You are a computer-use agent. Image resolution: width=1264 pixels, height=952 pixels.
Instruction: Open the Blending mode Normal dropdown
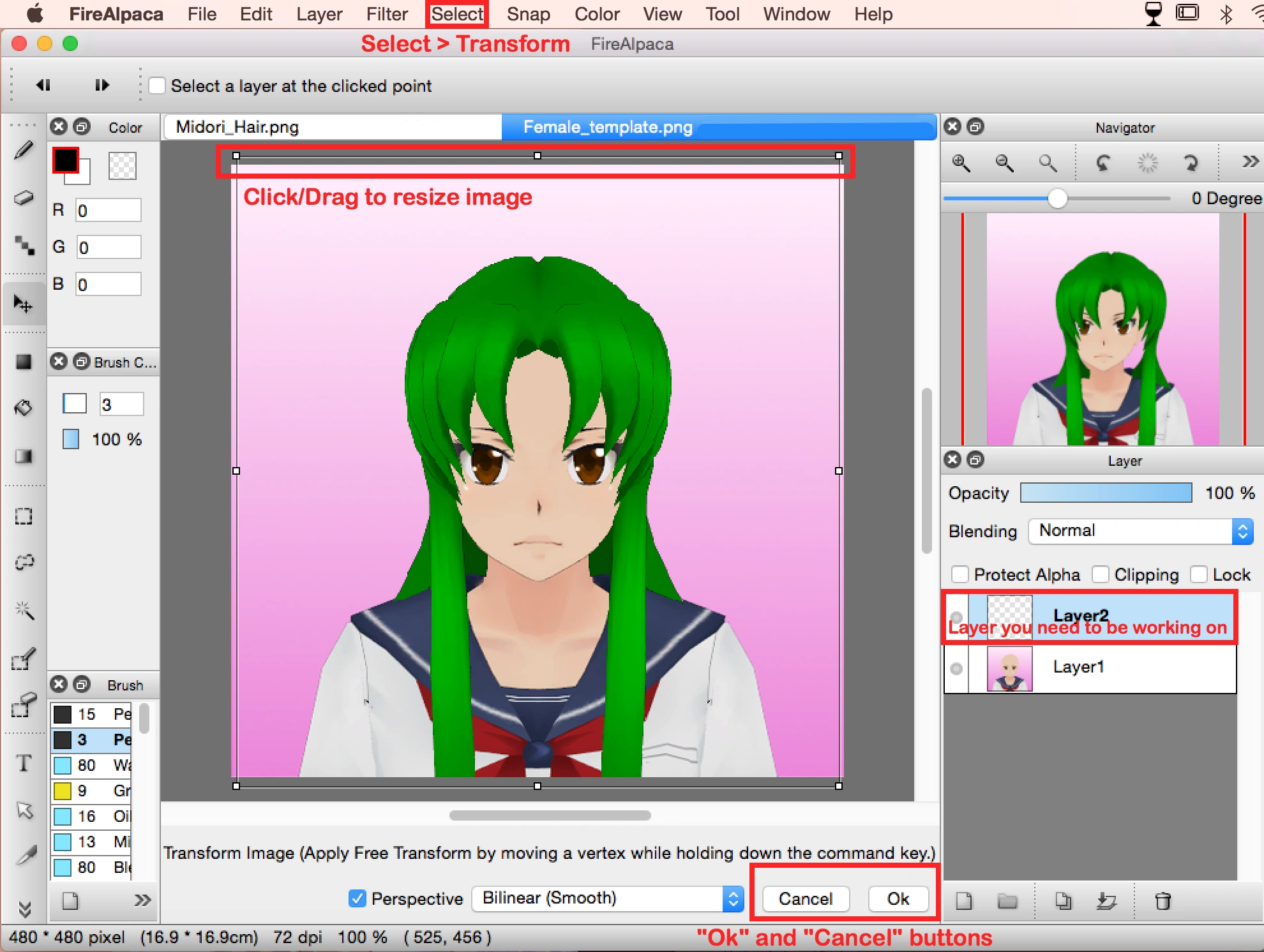(x=1140, y=531)
